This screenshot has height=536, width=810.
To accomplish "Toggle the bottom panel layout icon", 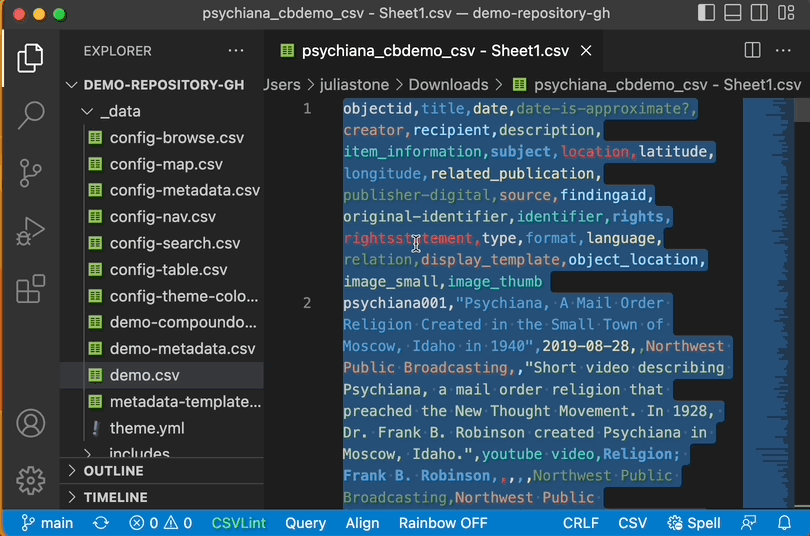I will coord(733,13).
